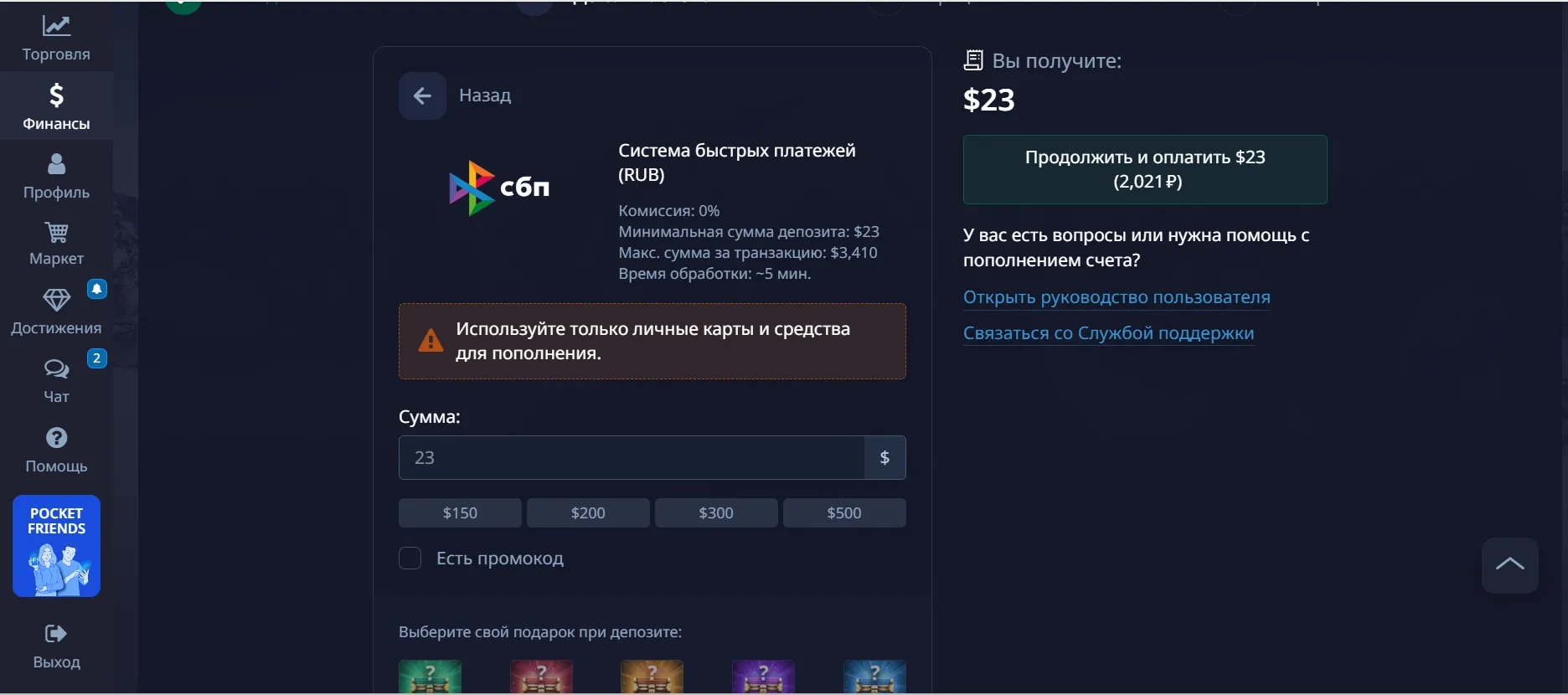Select the $150 preset amount
The height and width of the screenshot is (695, 1568).
tap(460, 513)
